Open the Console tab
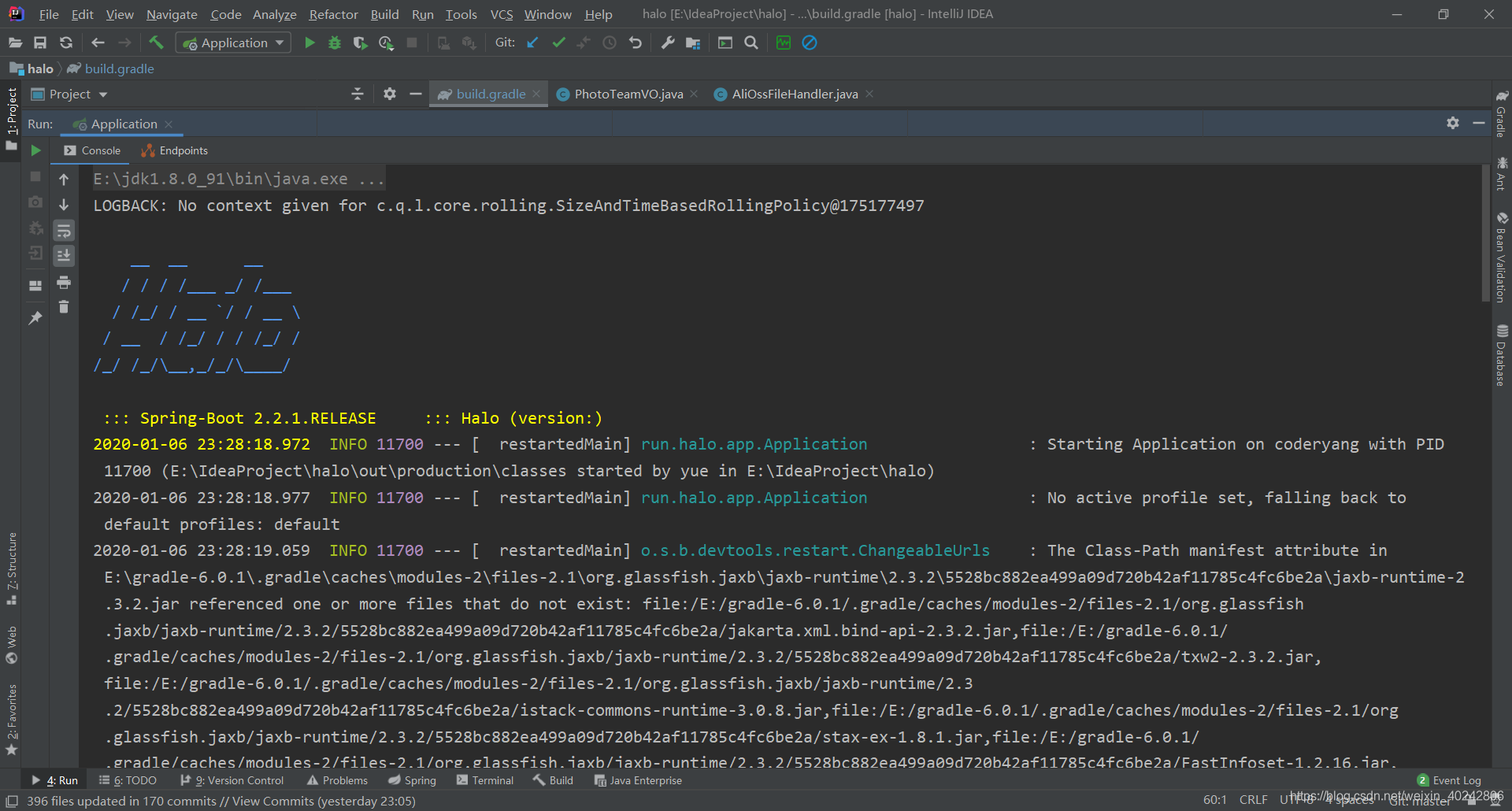1512x811 pixels. pyautogui.click(x=92, y=150)
